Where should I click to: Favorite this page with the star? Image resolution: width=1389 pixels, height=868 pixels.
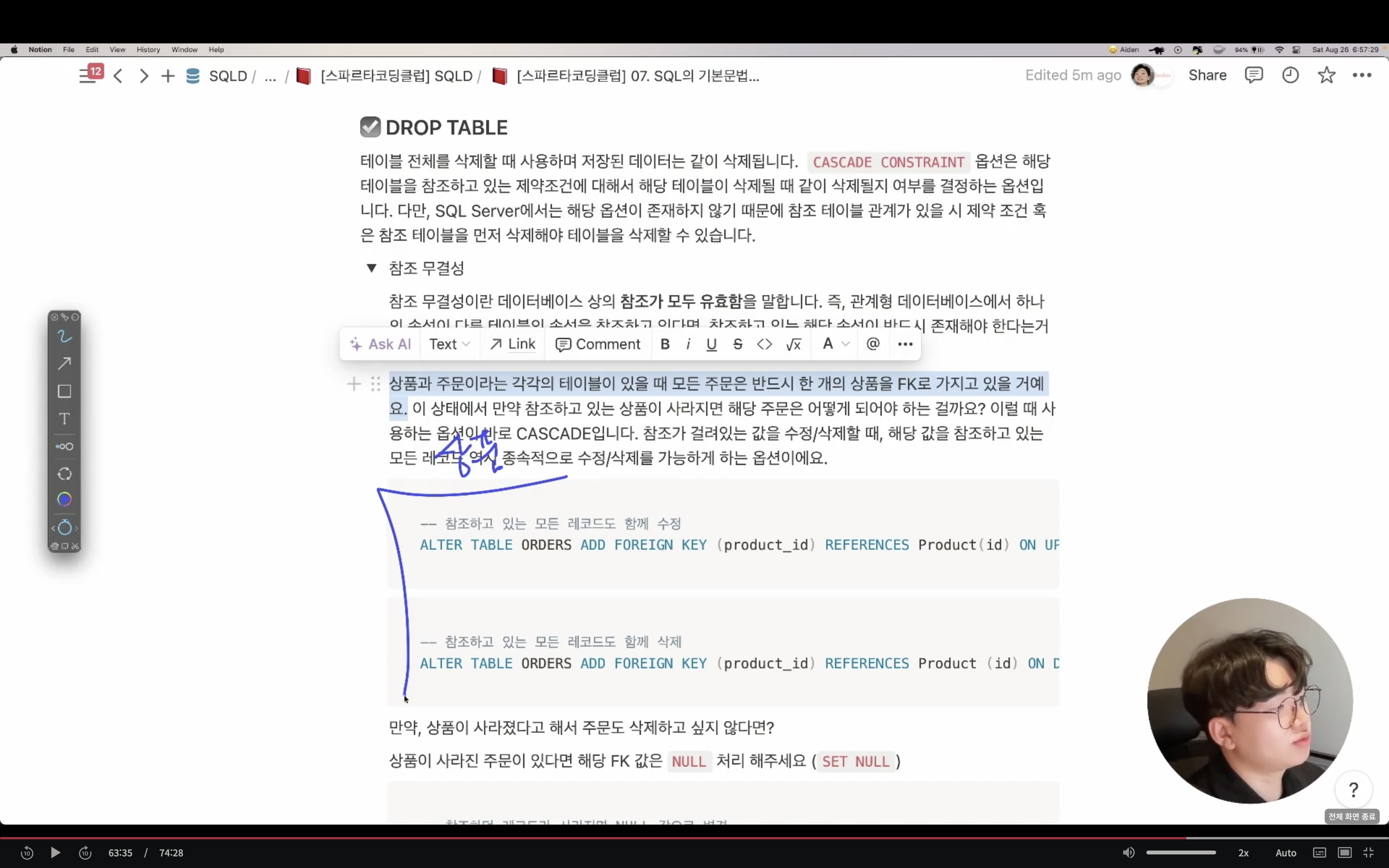pyautogui.click(x=1327, y=75)
